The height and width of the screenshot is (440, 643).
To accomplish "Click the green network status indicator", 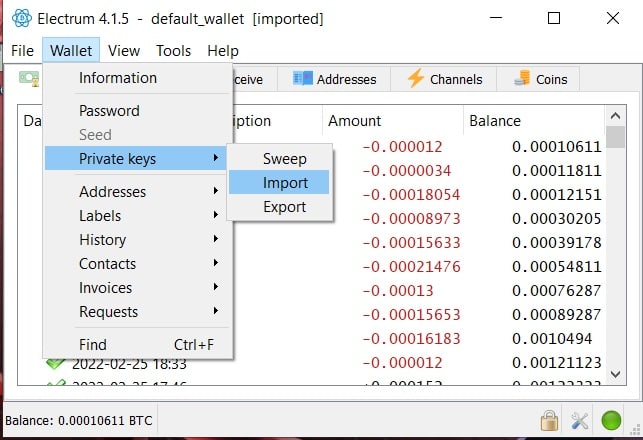I will tap(611, 421).
